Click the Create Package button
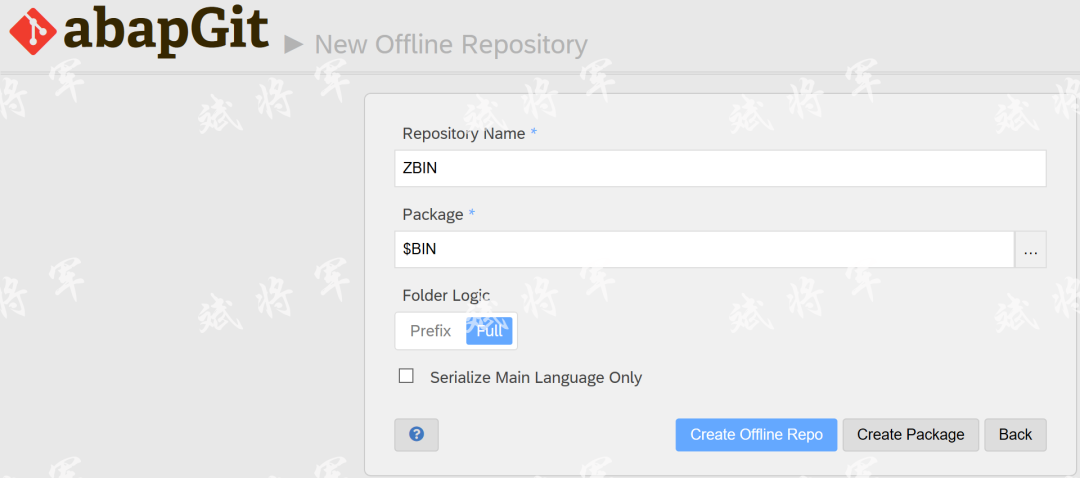 [x=911, y=435]
